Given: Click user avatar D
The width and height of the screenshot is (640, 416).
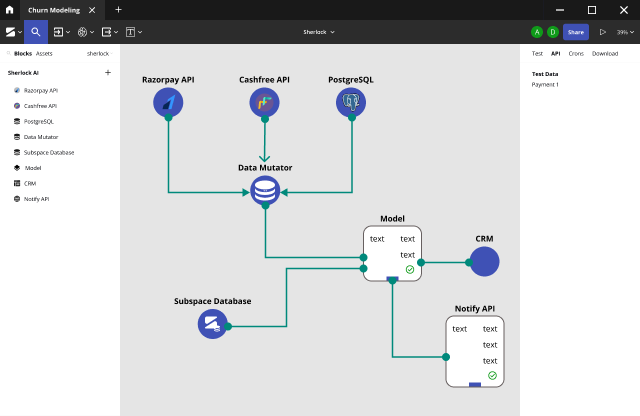Looking at the screenshot, I should (x=553, y=32).
